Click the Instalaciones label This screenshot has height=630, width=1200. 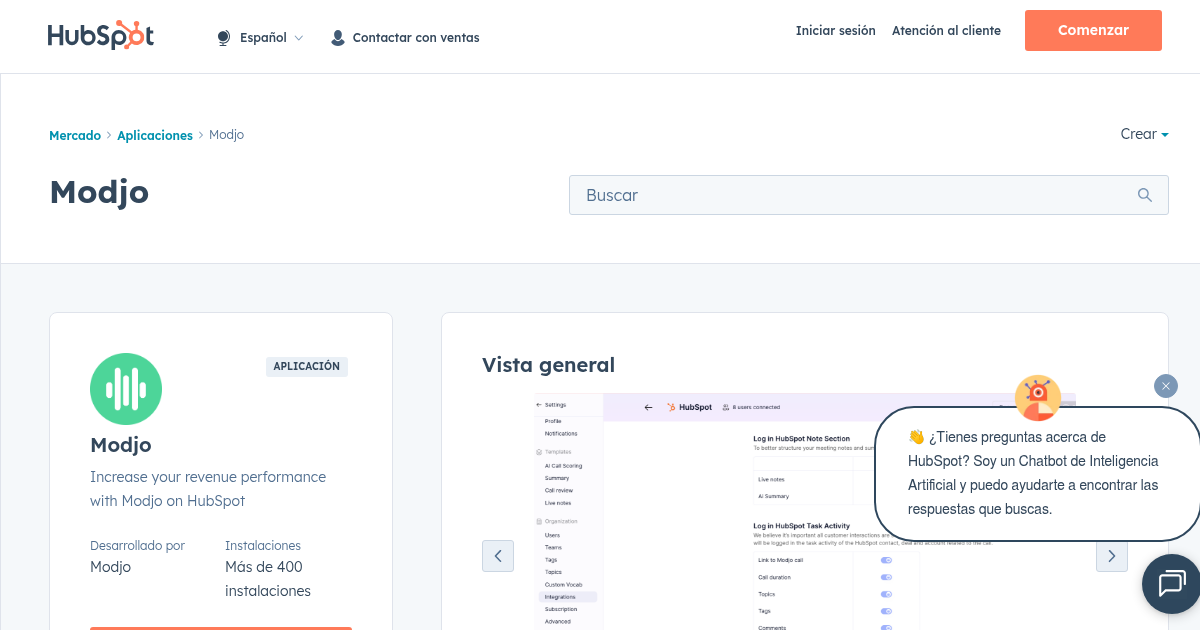point(263,546)
